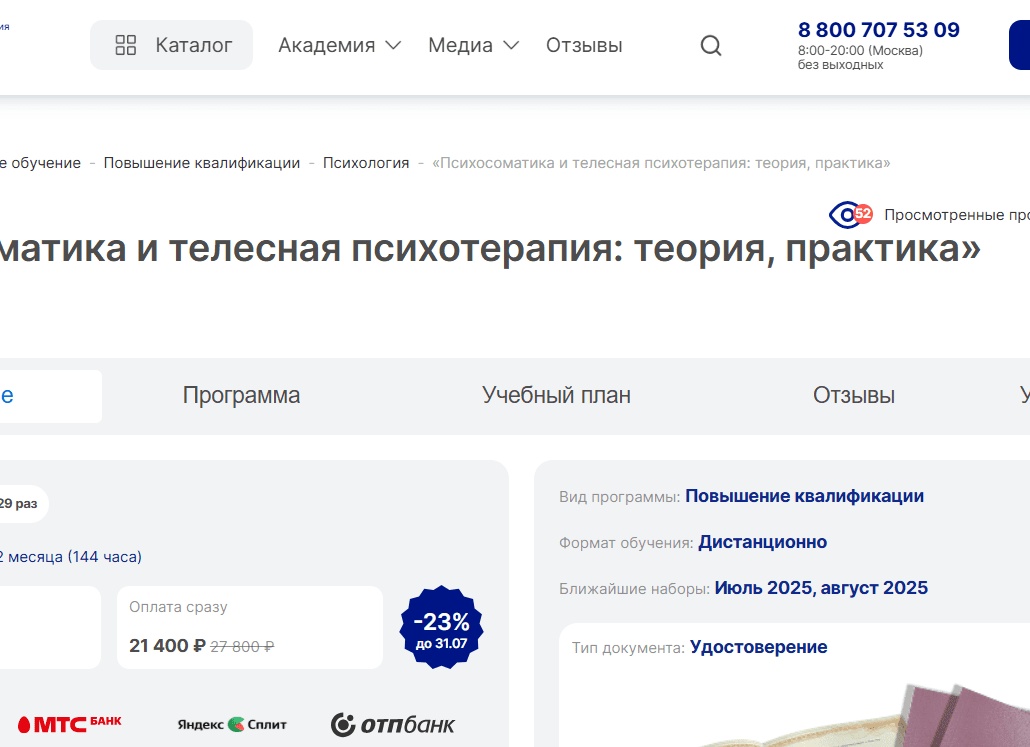Click the -23% discount badge
The image size is (1030, 747).
coord(441,627)
